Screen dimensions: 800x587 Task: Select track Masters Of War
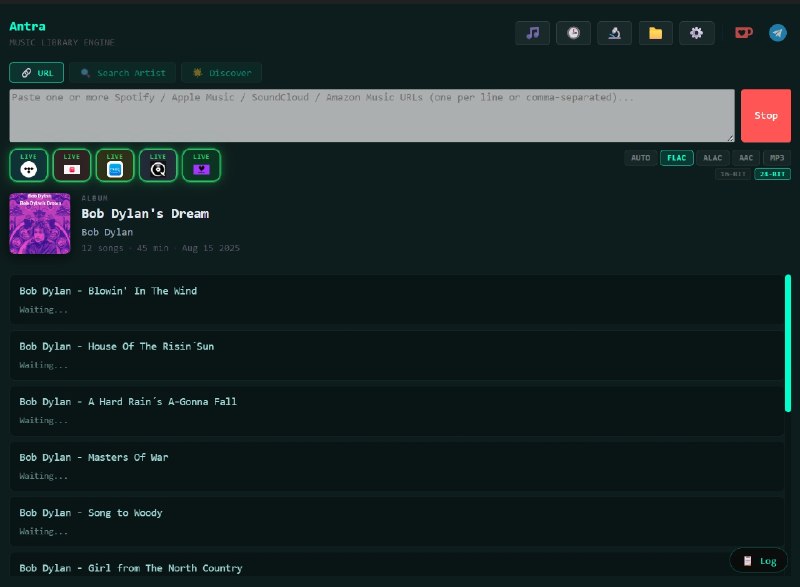pos(397,466)
